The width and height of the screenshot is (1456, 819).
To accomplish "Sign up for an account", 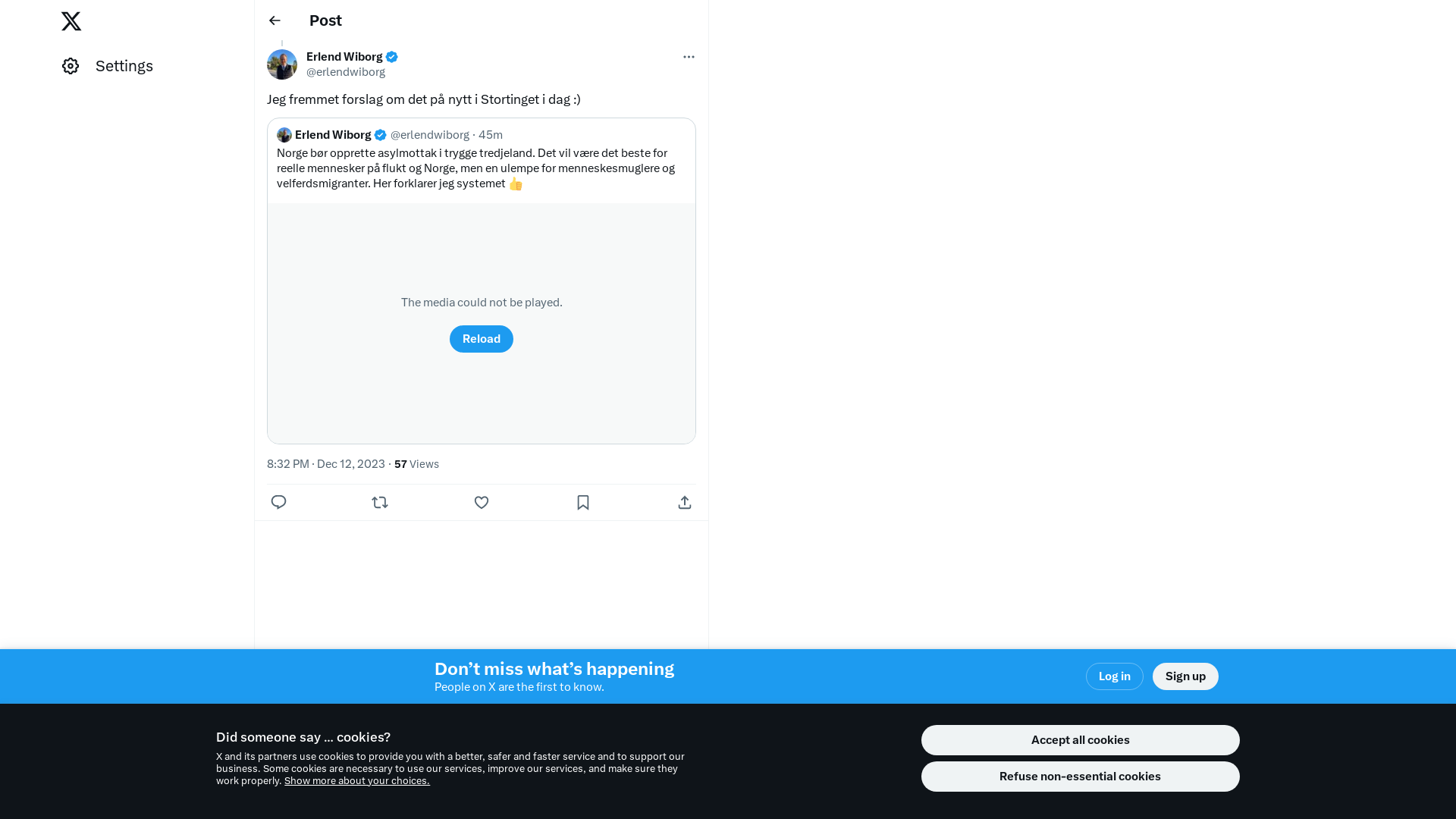I will coord(1185,676).
